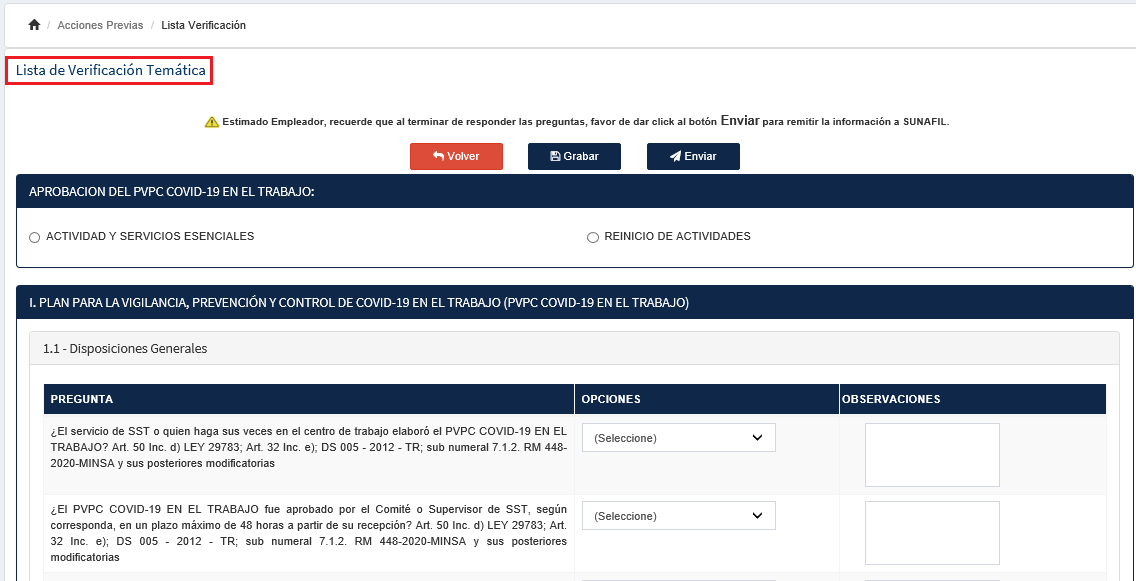Click Lista de Verificación Temática heading
Image resolution: width=1136 pixels, height=581 pixels.
click(111, 70)
